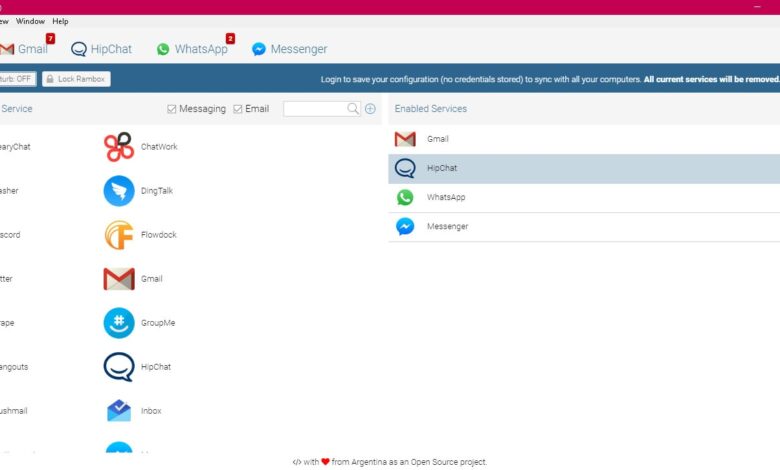This screenshot has height=470, width=780.
Task: Click the add custom service plus icon
Action: click(x=370, y=108)
